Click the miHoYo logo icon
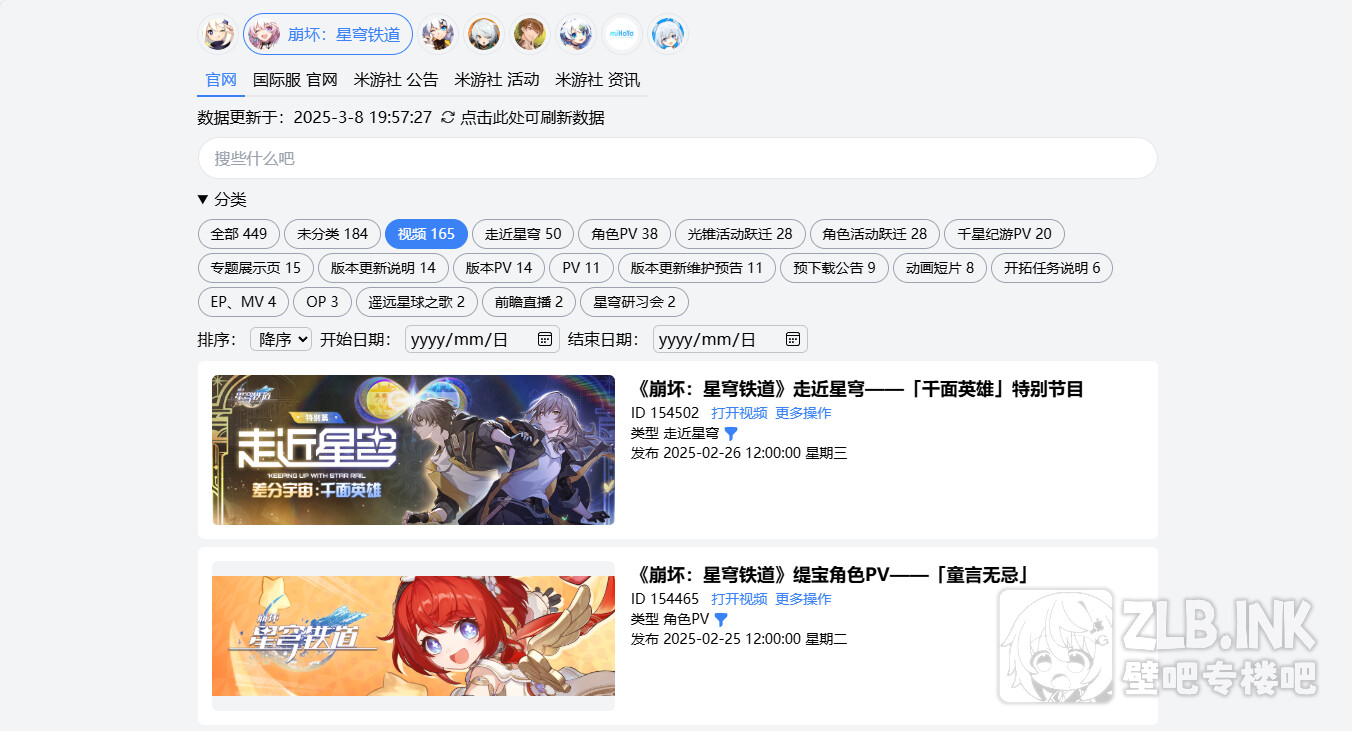This screenshot has width=1352, height=731. pyautogui.click(x=622, y=34)
